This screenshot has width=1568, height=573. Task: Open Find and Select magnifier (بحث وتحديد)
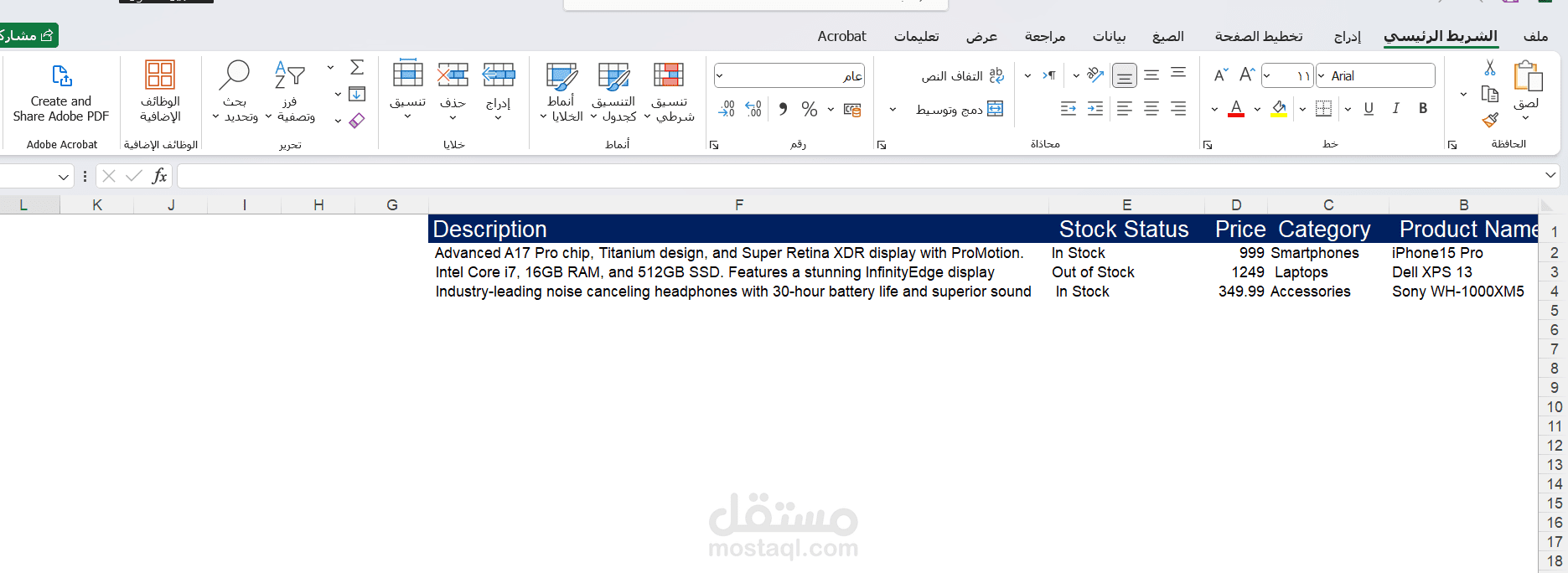tap(235, 92)
